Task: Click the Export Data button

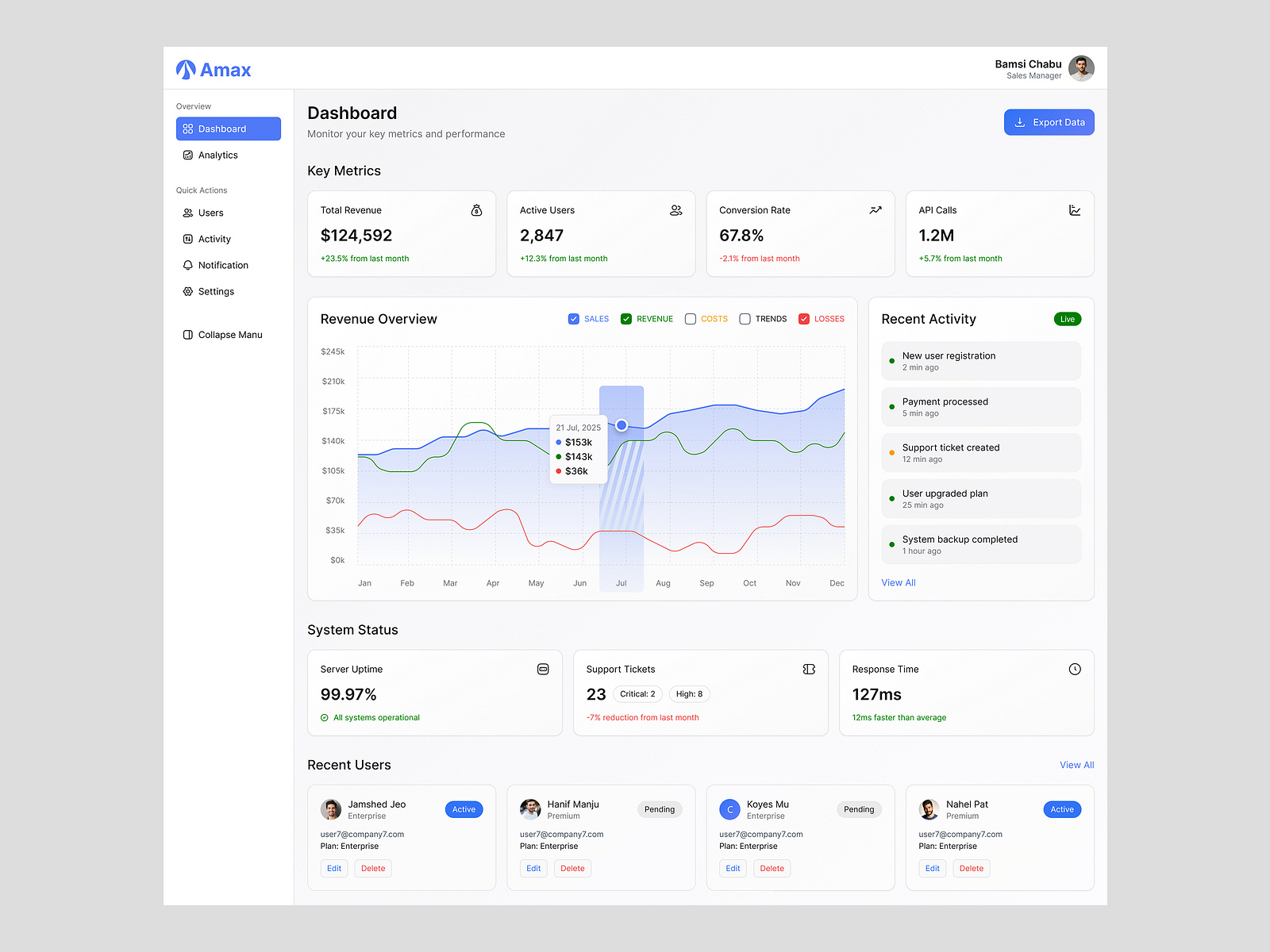Action: (1049, 122)
